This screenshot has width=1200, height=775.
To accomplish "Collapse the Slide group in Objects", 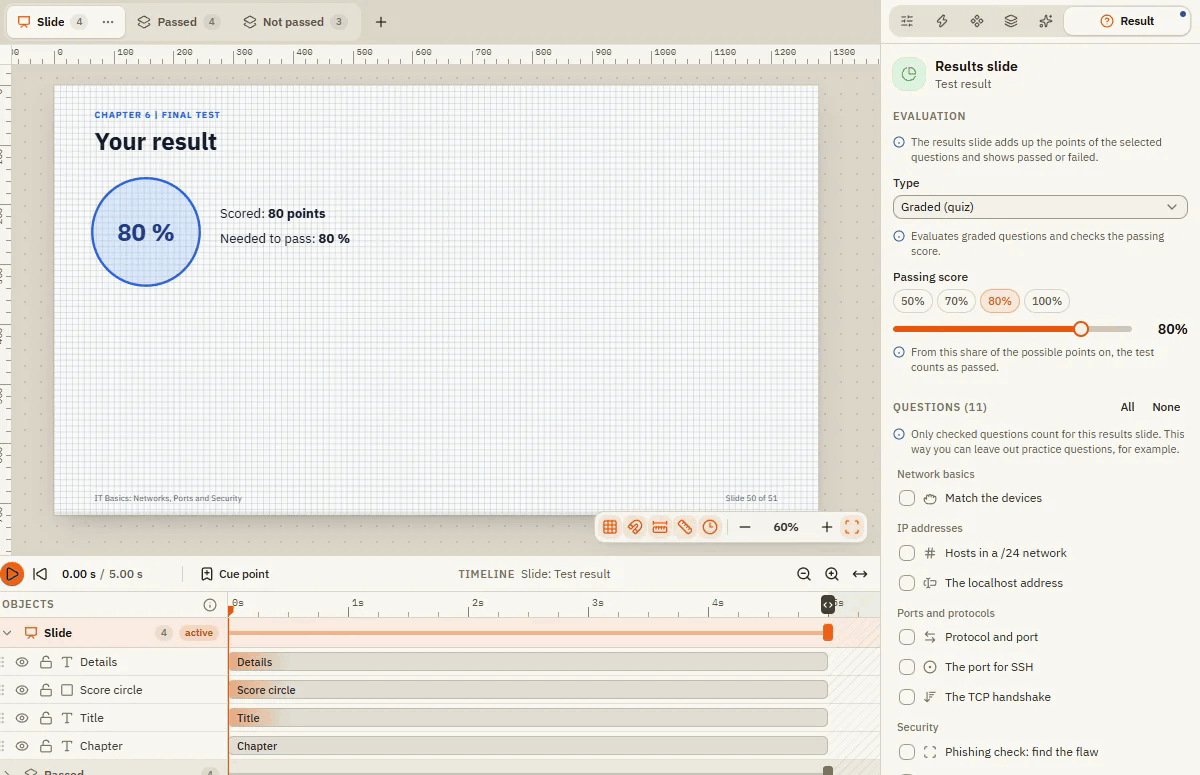I will 8,633.
